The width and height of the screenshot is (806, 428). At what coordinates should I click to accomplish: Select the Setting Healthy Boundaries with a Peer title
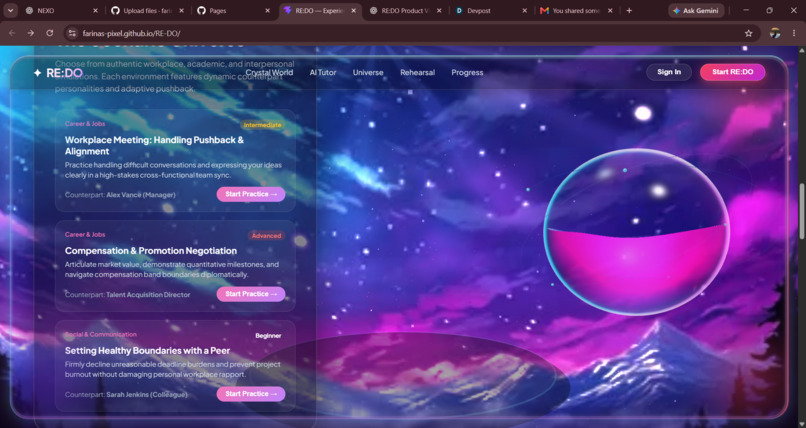click(x=147, y=350)
